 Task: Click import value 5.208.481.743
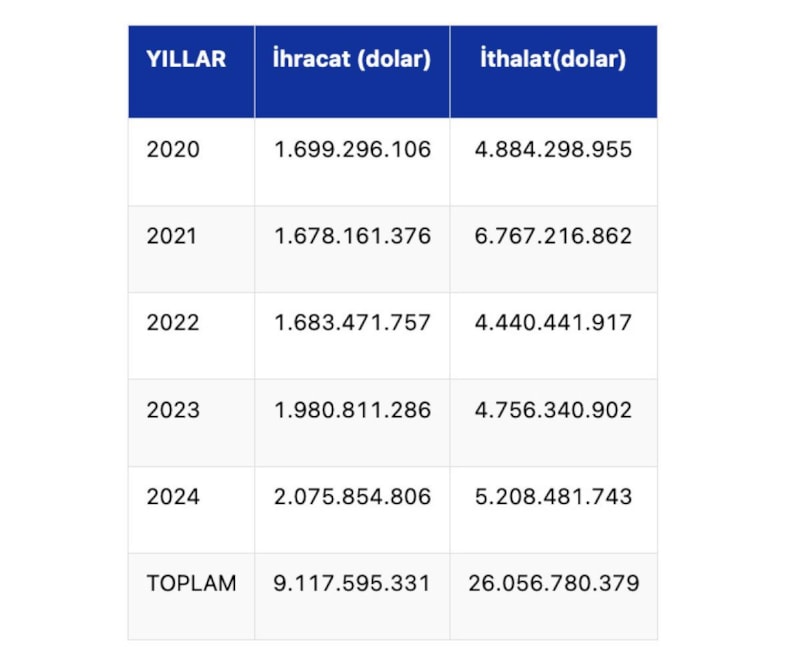tap(553, 497)
